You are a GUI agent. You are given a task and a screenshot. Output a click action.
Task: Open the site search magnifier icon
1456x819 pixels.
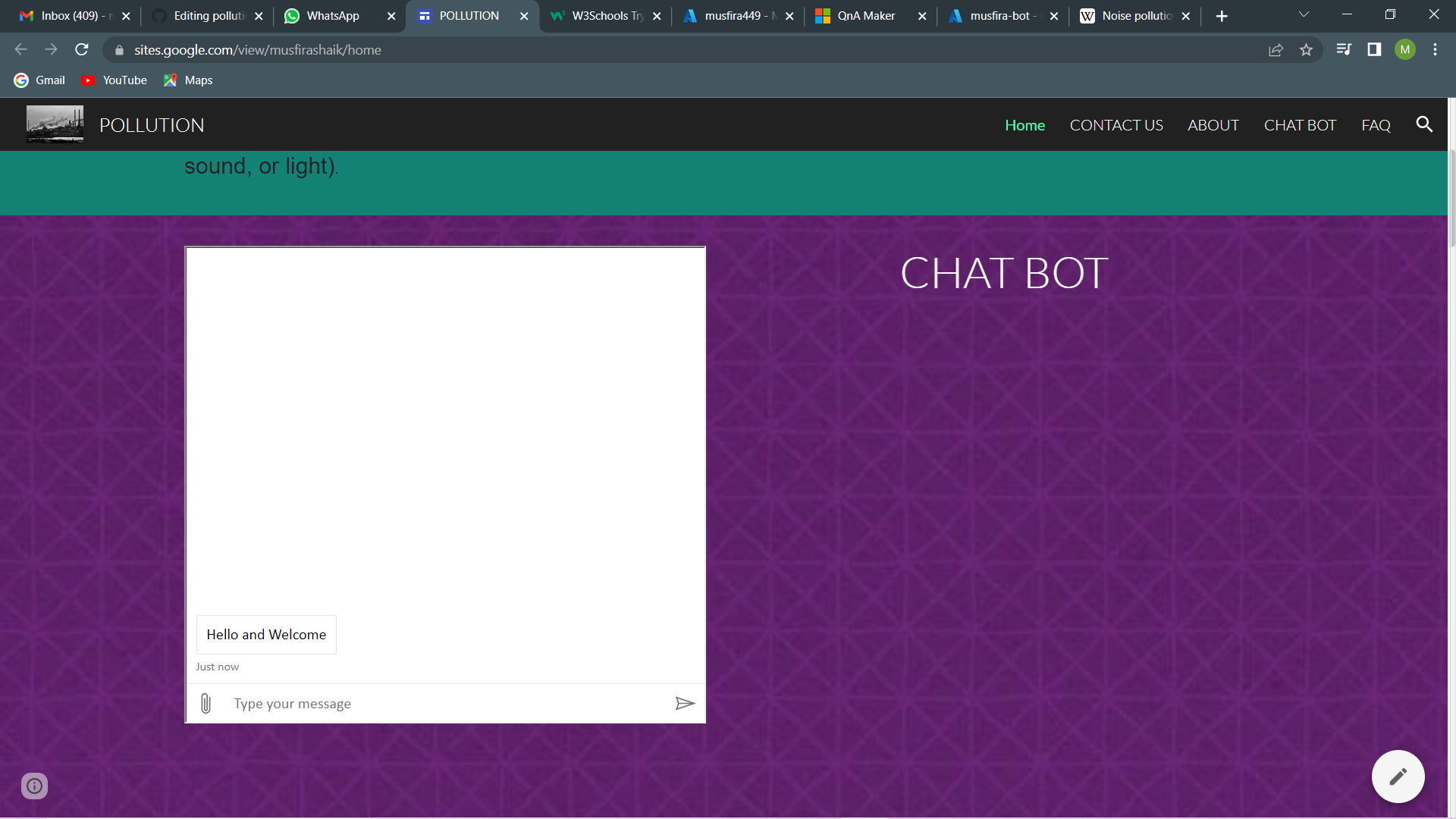[x=1424, y=124]
